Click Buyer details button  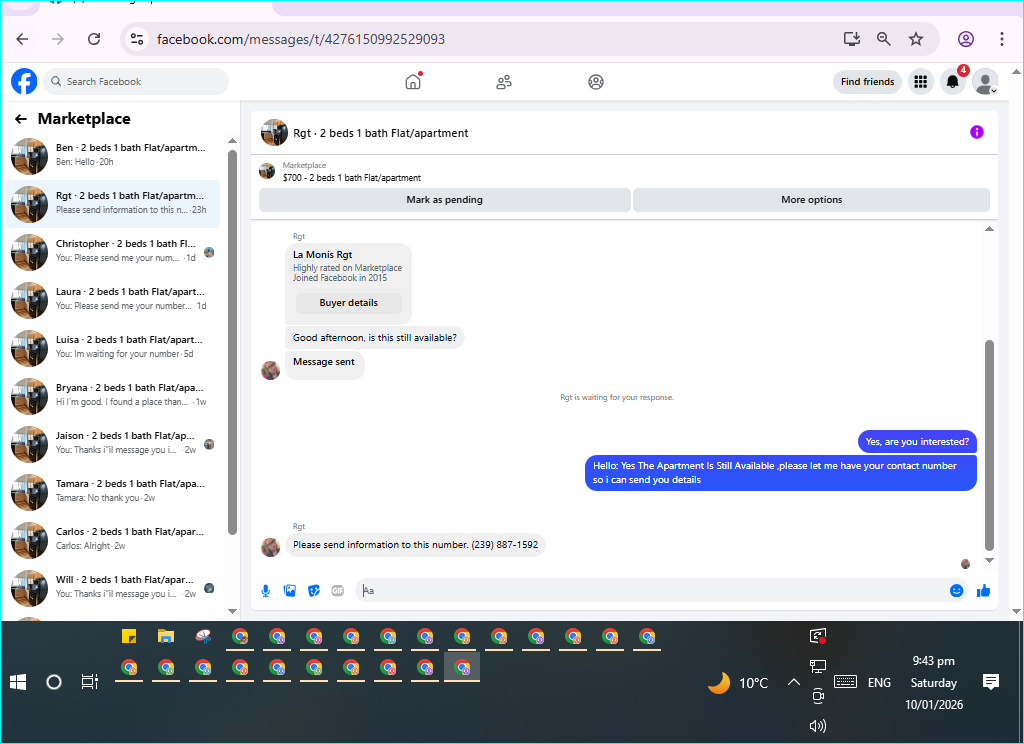(x=349, y=303)
